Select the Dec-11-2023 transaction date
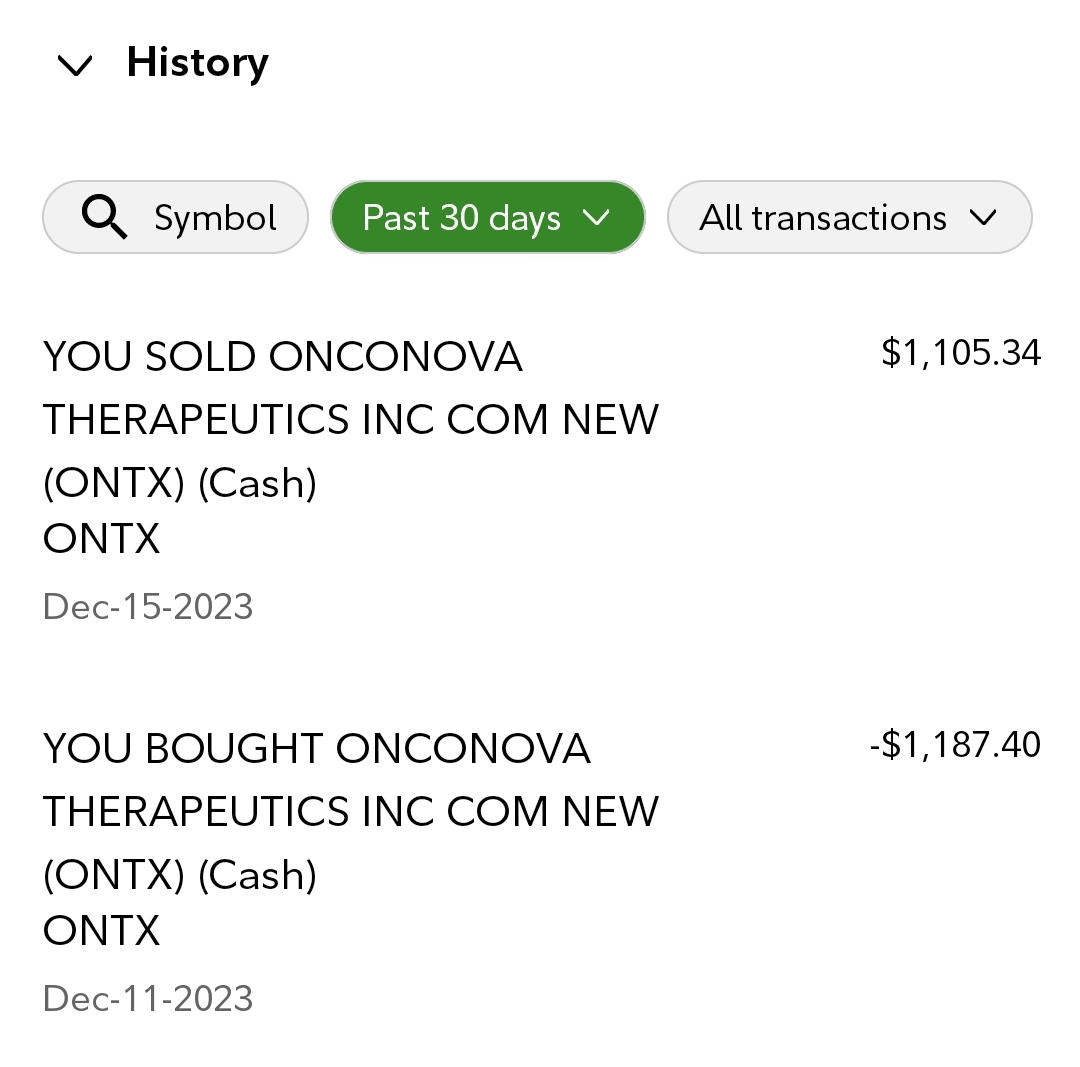 [148, 998]
